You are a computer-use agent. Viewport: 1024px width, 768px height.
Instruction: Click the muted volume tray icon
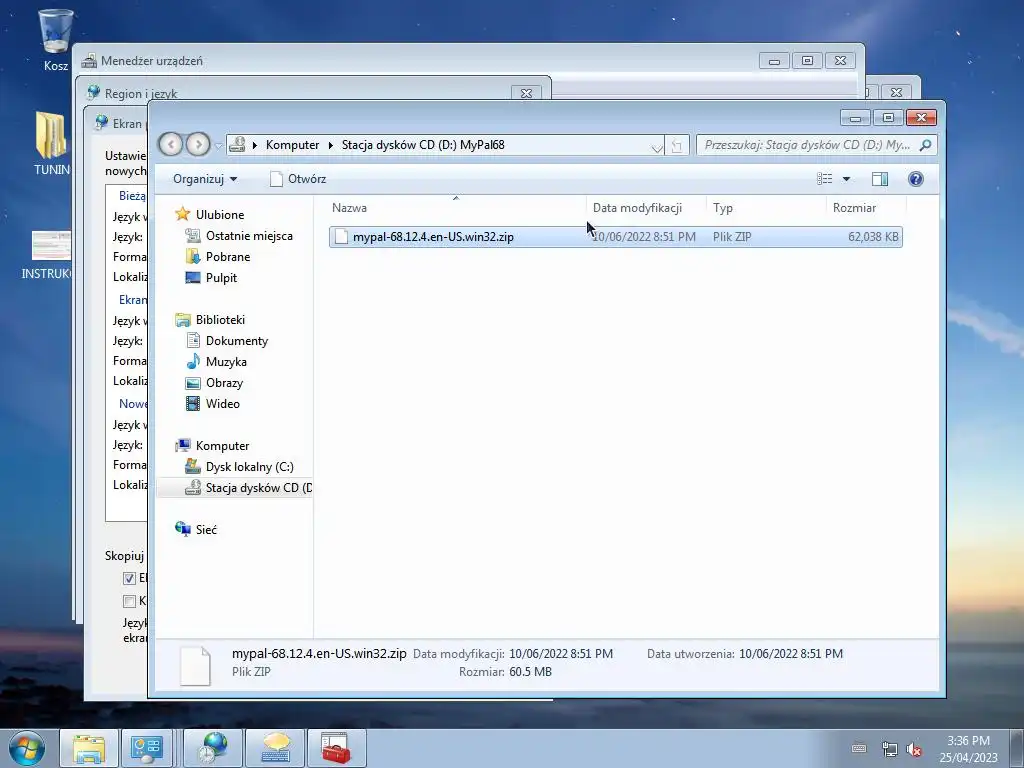pos(914,749)
